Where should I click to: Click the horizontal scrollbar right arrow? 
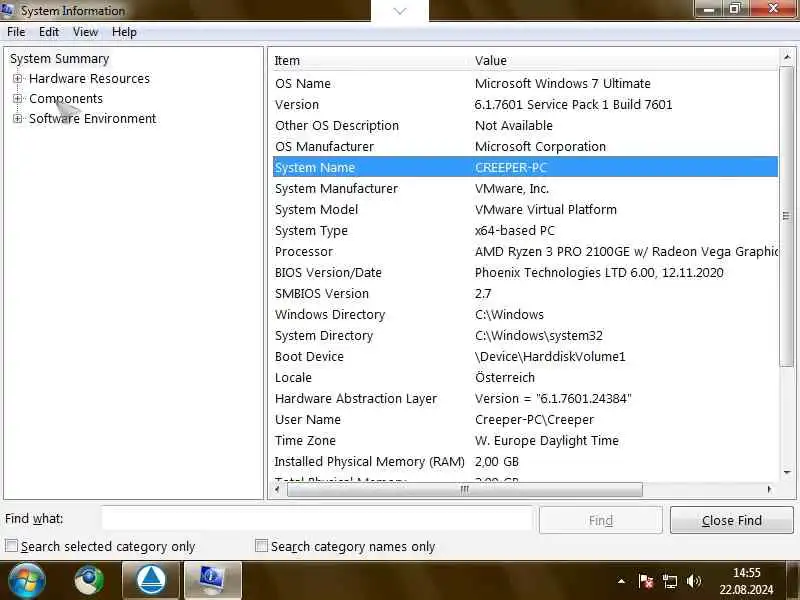(x=769, y=489)
